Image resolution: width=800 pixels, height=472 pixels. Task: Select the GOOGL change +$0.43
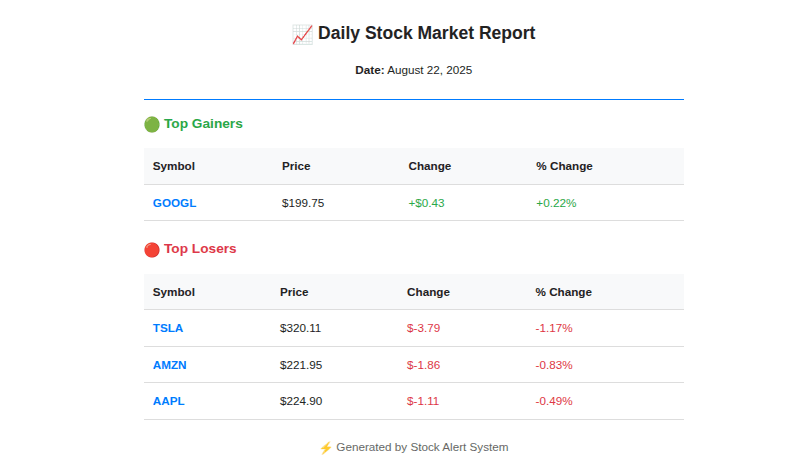pos(427,203)
